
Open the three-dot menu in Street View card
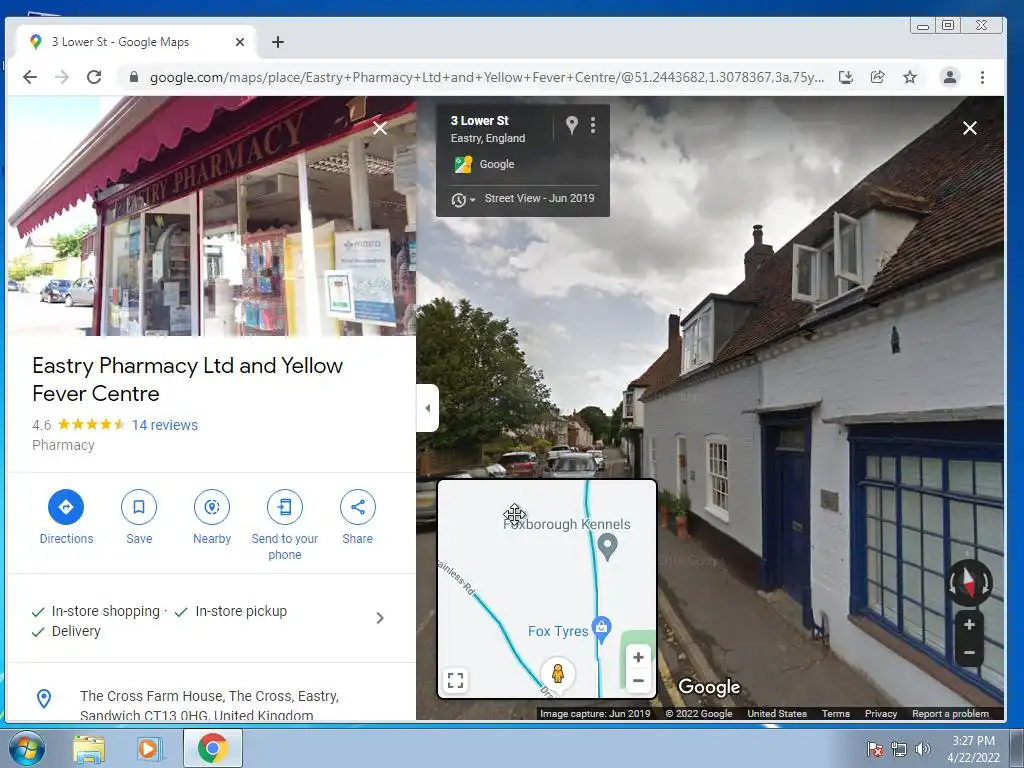point(593,125)
